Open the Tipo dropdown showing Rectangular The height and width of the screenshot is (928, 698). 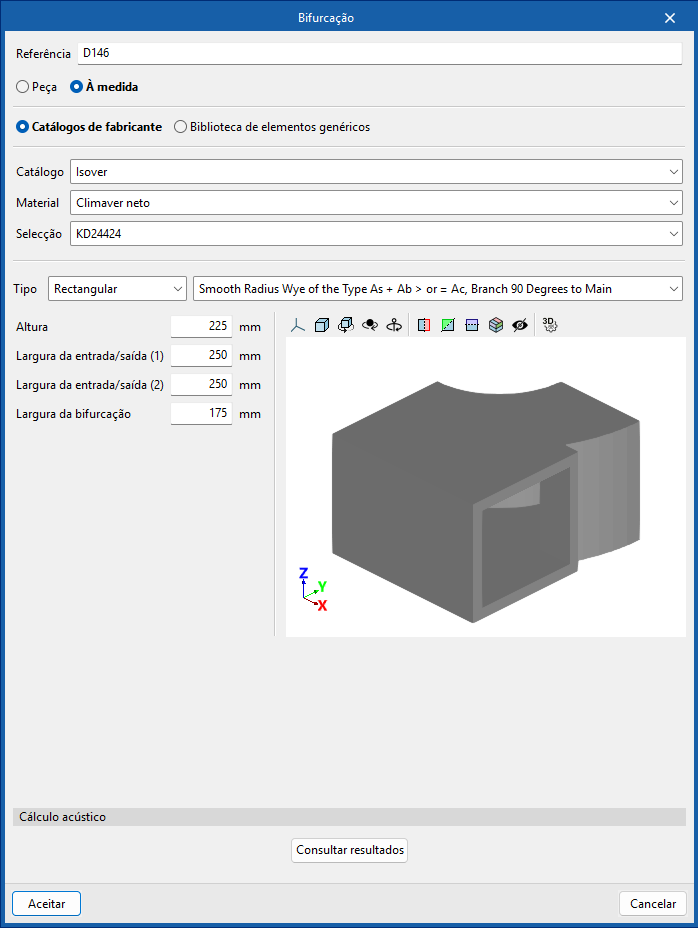(x=117, y=289)
